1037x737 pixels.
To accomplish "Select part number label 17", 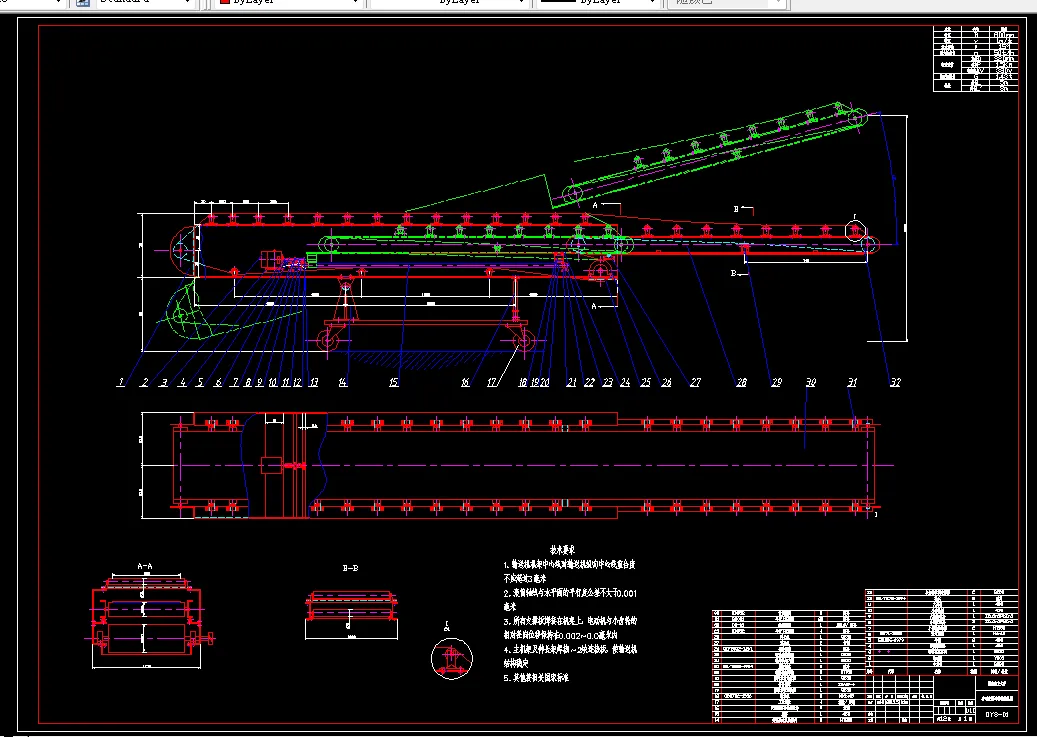I will tap(491, 382).
